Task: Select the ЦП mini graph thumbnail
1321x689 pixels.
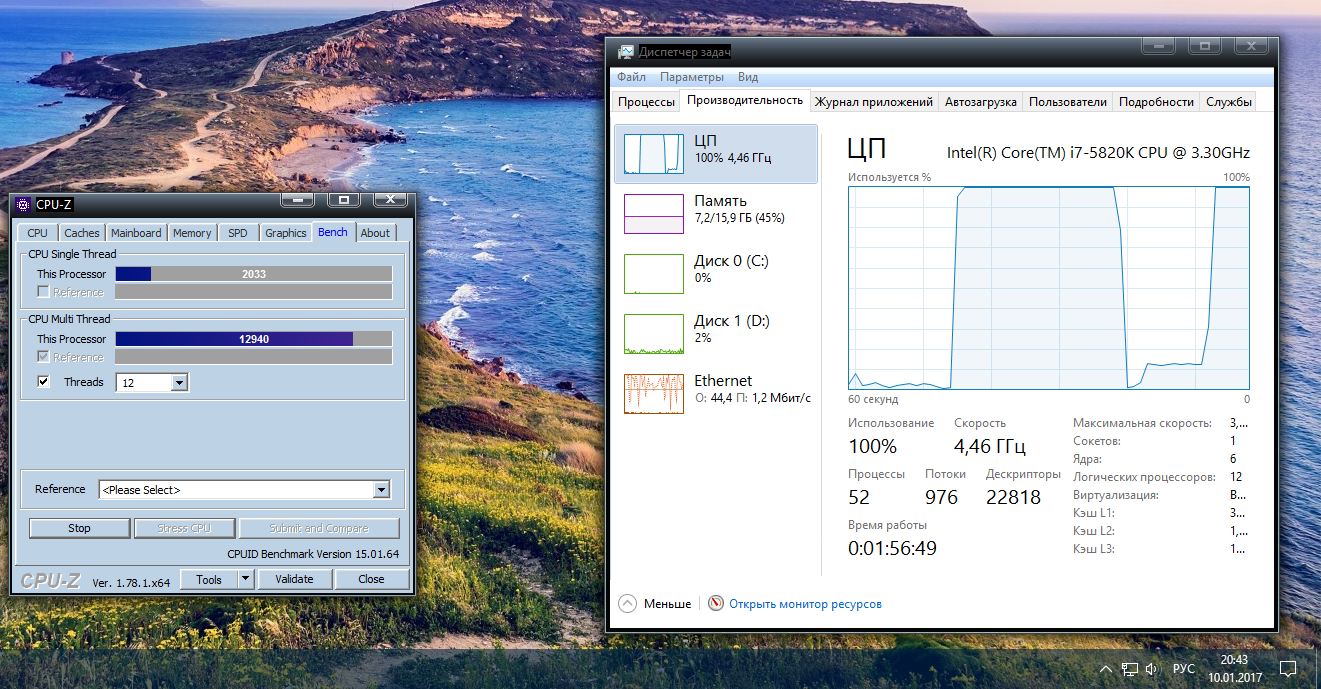Action: (654, 154)
